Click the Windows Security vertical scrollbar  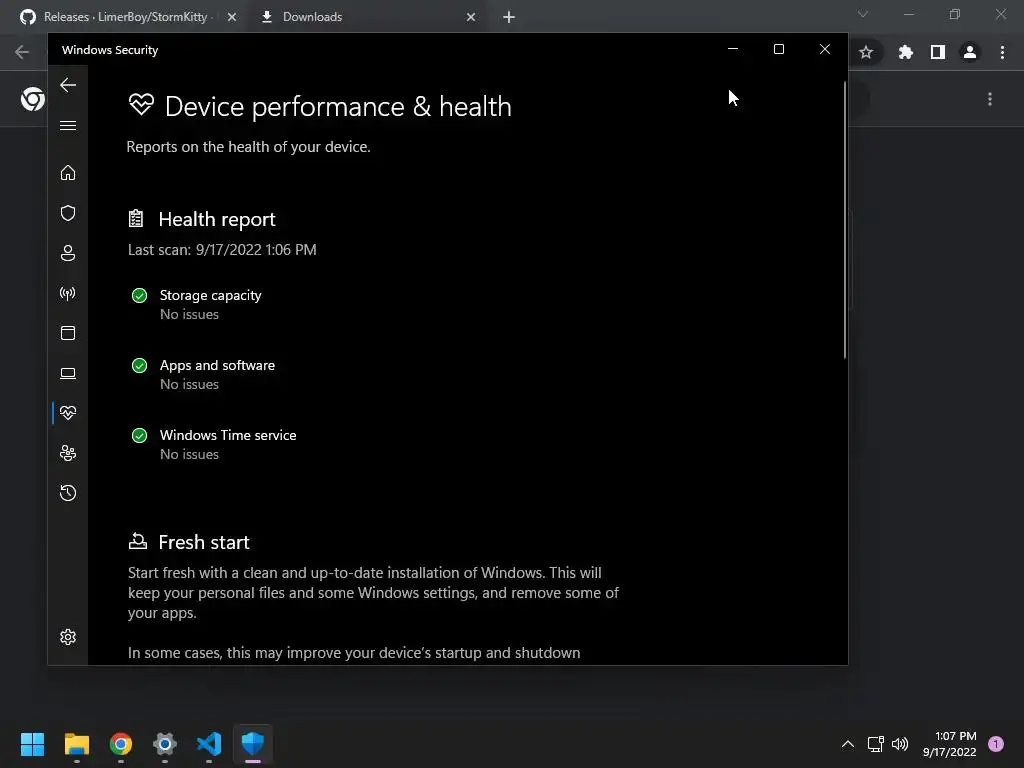click(844, 221)
